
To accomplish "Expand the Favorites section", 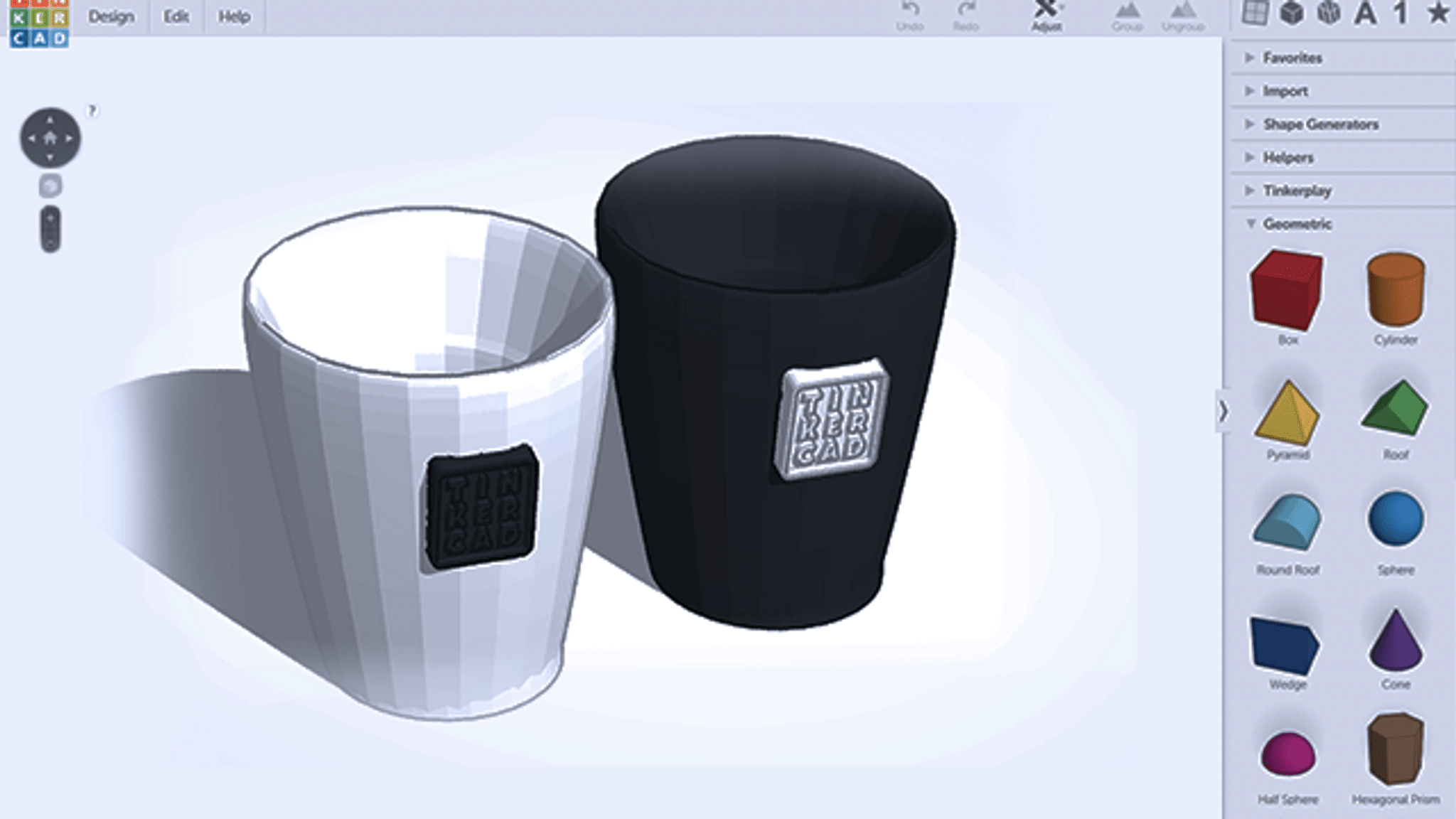I will tap(1292, 58).
